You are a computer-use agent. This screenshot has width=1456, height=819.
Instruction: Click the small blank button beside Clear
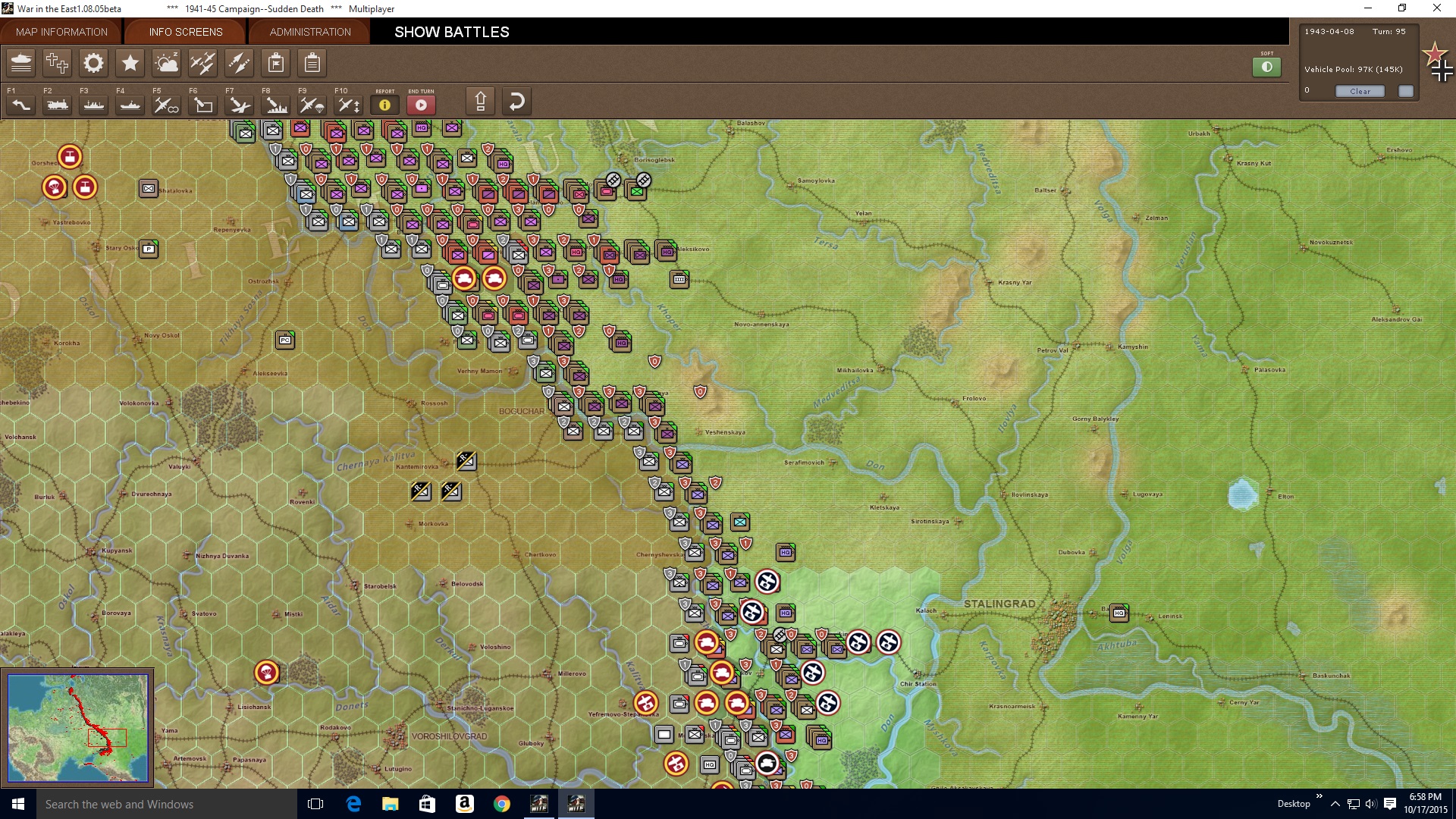1406,91
